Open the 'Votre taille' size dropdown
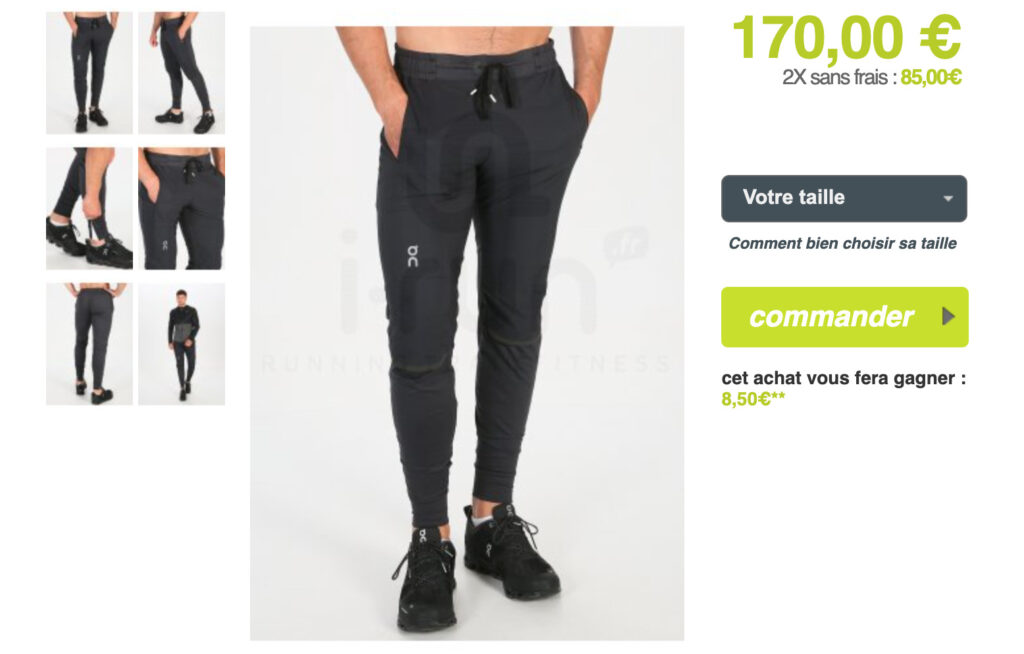The image size is (1024, 654). coord(844,199)
